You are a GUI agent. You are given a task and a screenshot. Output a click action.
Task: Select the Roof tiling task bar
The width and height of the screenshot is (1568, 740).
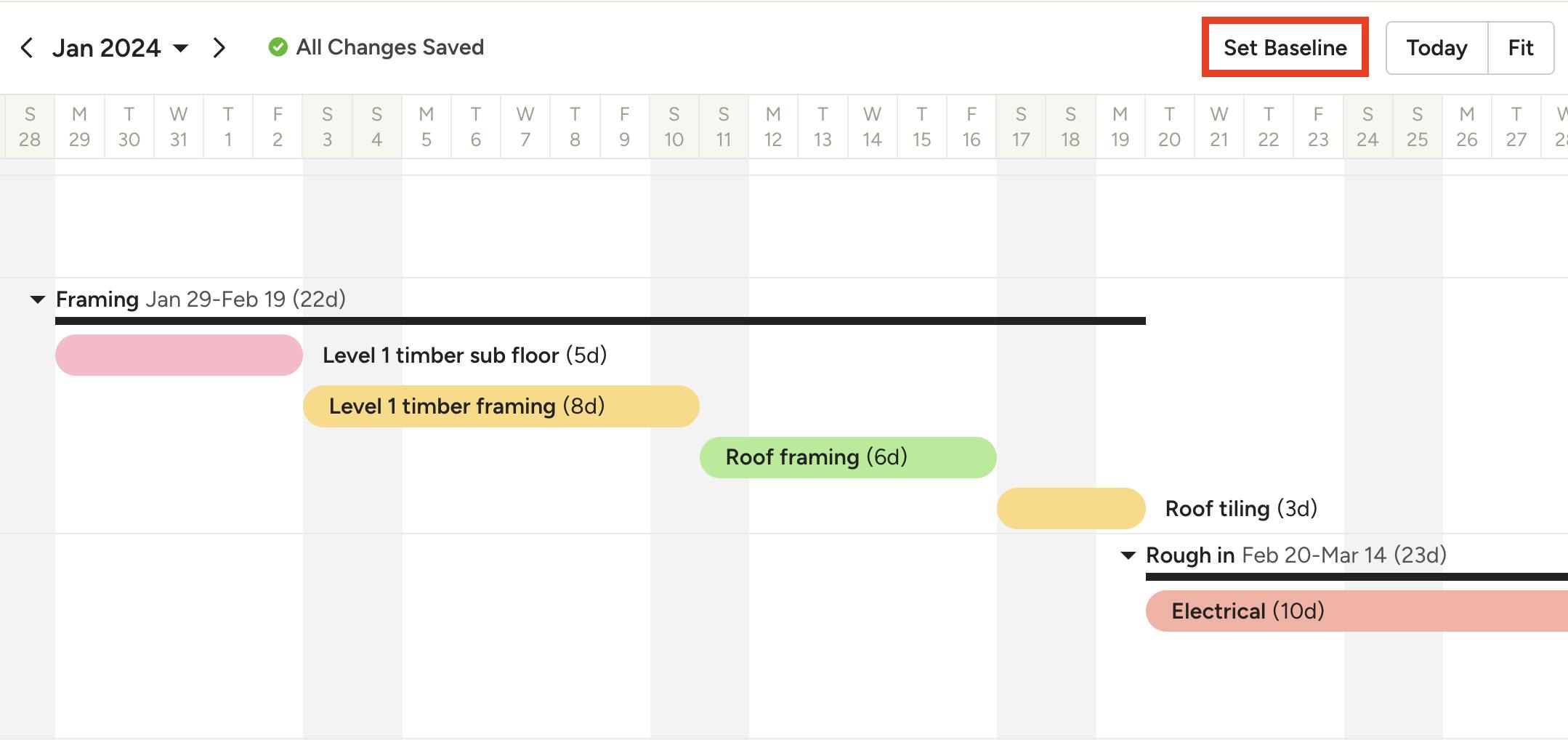[1070, 509]
